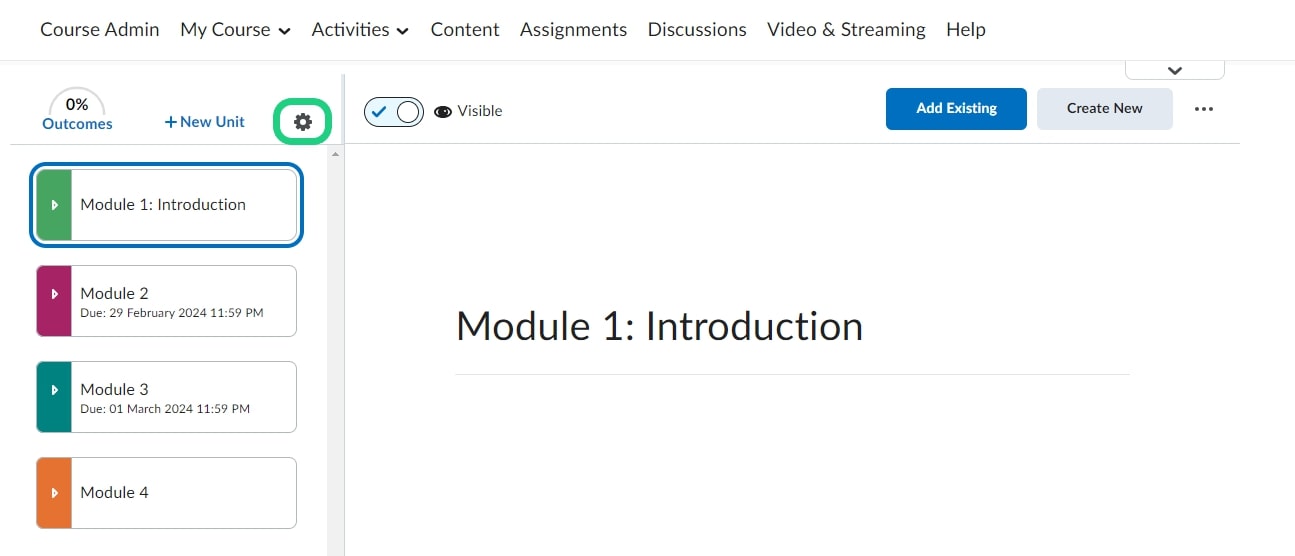
Task: Open the Activities dropdown menu
Action: click(x=360, y=30)
